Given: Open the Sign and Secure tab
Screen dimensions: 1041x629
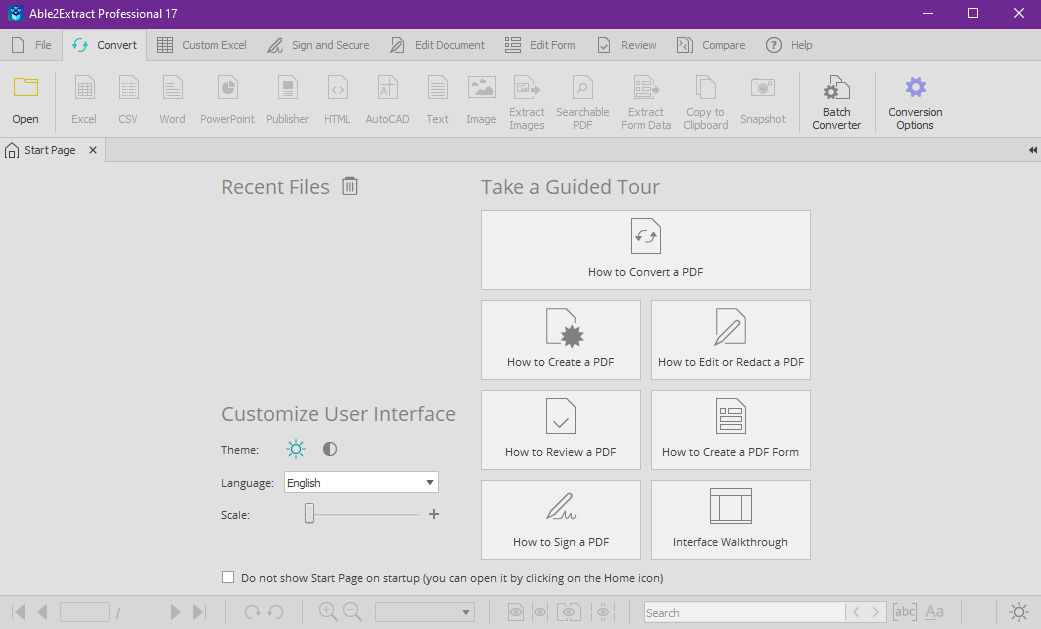Looking at the screenshot, I should tap(318, 45).
